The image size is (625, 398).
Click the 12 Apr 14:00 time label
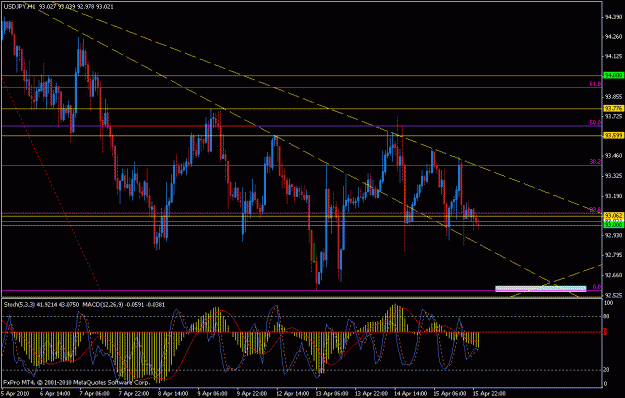293,394
